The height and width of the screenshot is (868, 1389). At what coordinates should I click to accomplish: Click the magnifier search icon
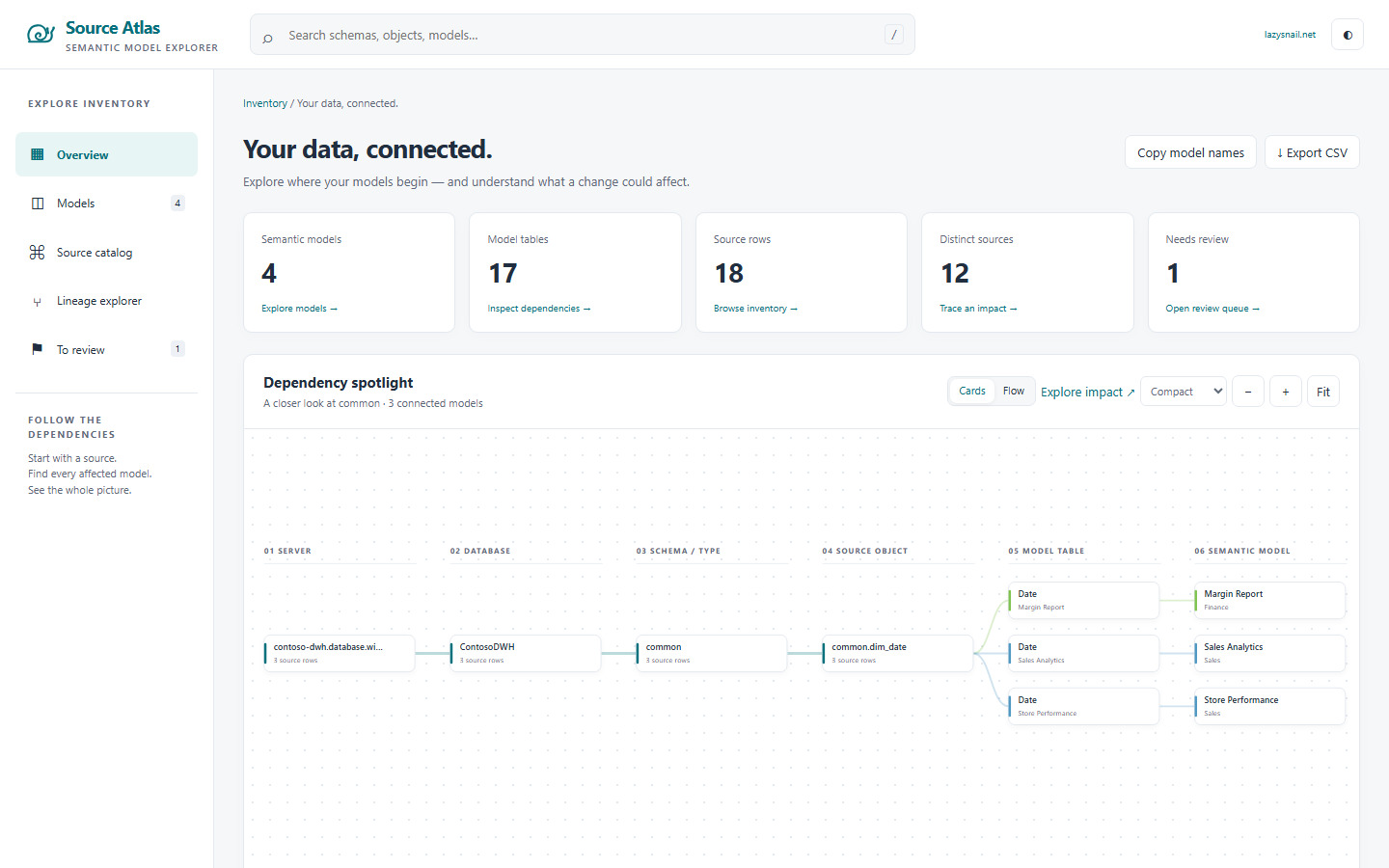(x=268, y=36)
